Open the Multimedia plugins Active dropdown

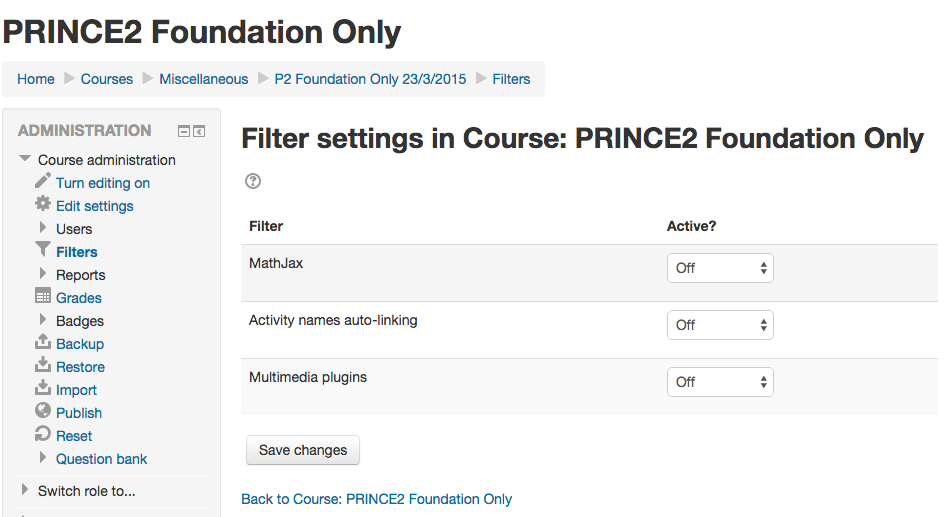click(720, 382)
